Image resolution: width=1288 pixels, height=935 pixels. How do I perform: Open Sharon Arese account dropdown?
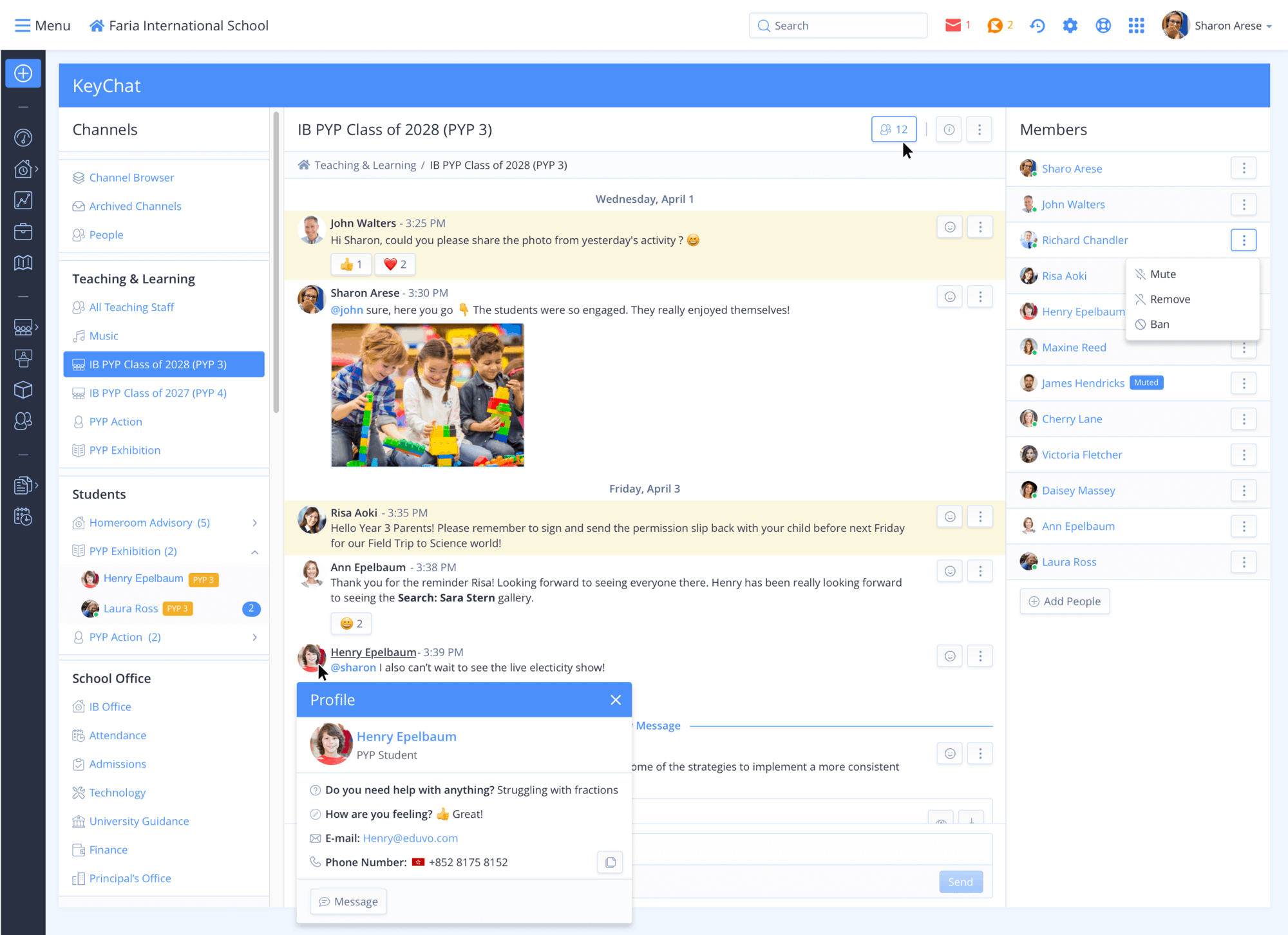point(1217,26)
